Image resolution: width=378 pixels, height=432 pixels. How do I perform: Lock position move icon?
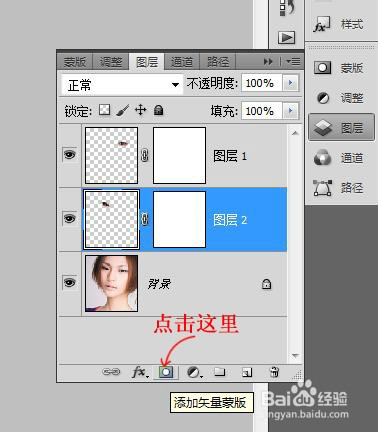141,110
